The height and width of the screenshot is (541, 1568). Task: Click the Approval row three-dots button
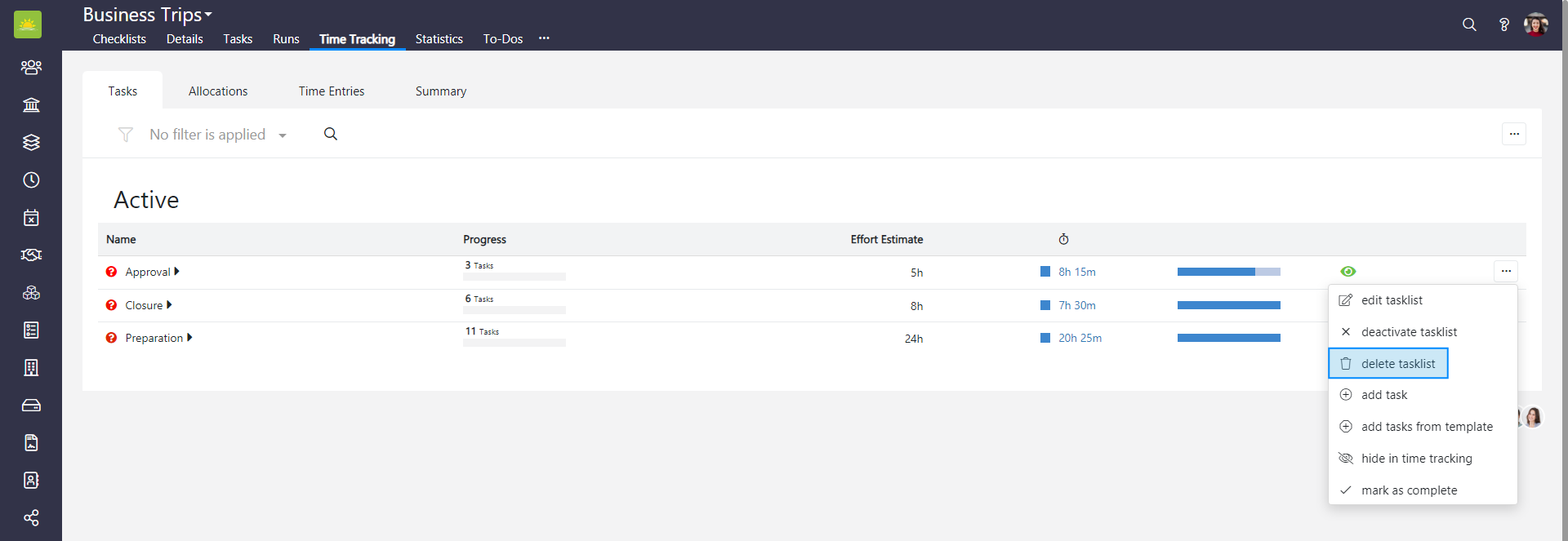pos(1506,271)
